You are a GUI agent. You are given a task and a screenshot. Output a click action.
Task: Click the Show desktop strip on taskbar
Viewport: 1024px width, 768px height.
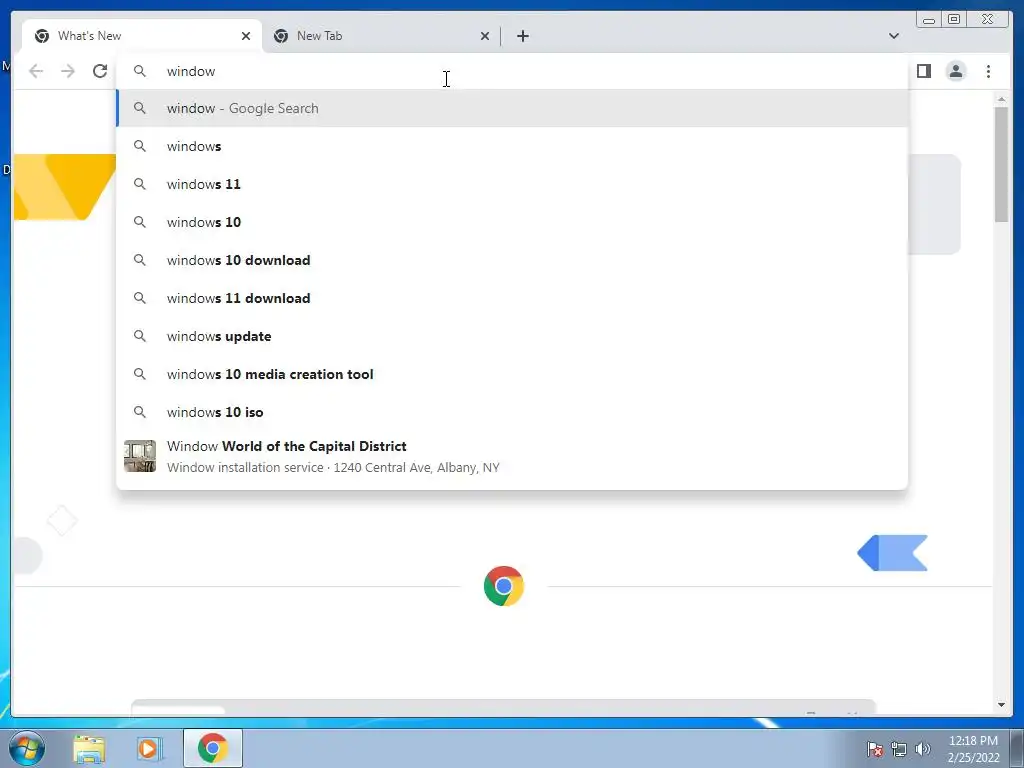(1017, 748)
